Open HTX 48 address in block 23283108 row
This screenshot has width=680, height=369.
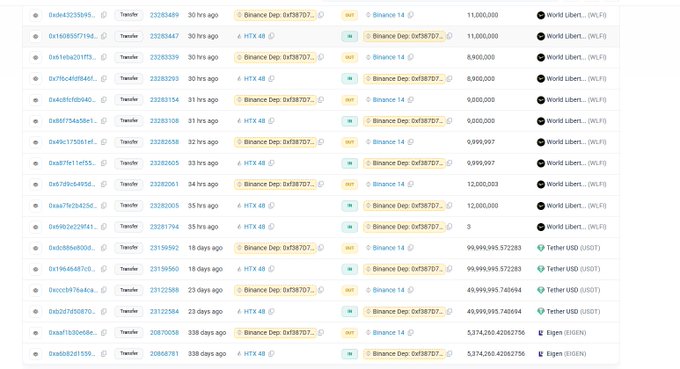254,121
